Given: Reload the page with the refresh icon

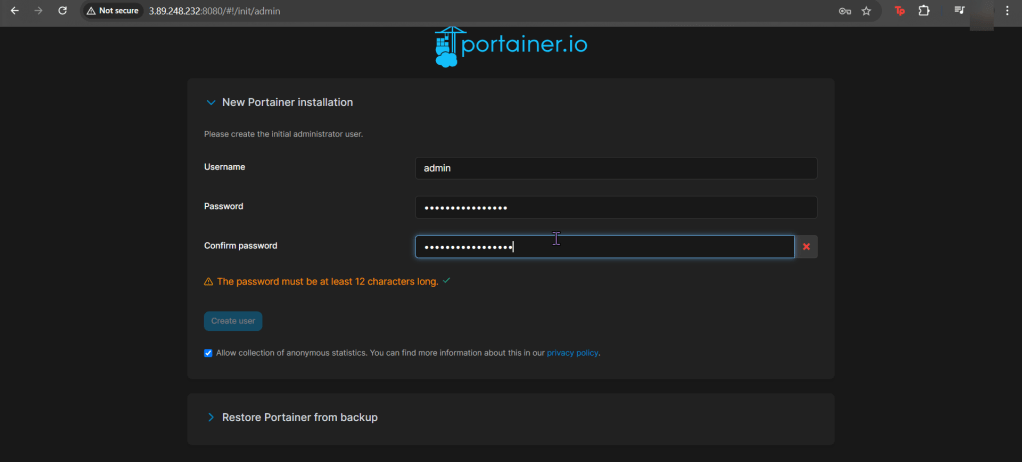Looking at the screenshot, I should coord(62,10).
